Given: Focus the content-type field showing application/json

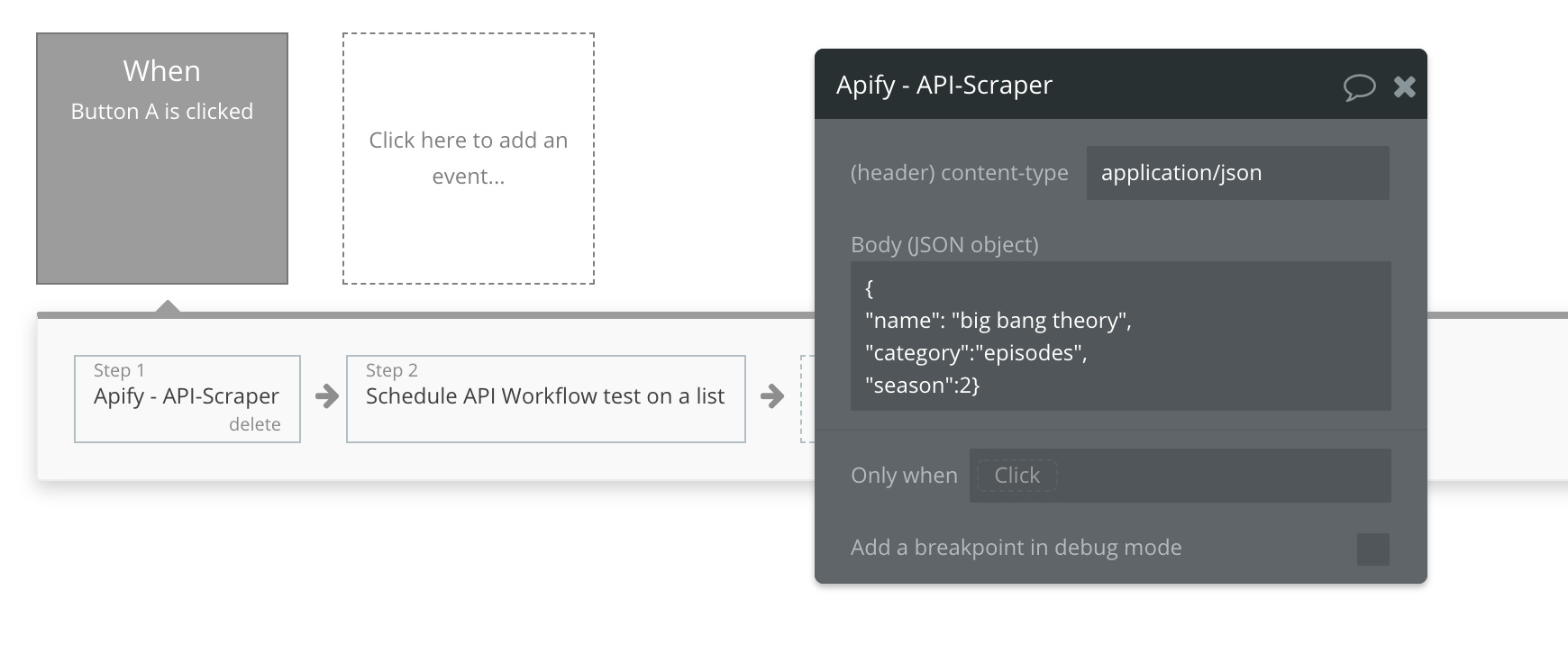Looking at the screenshot, I should 1237,173.
